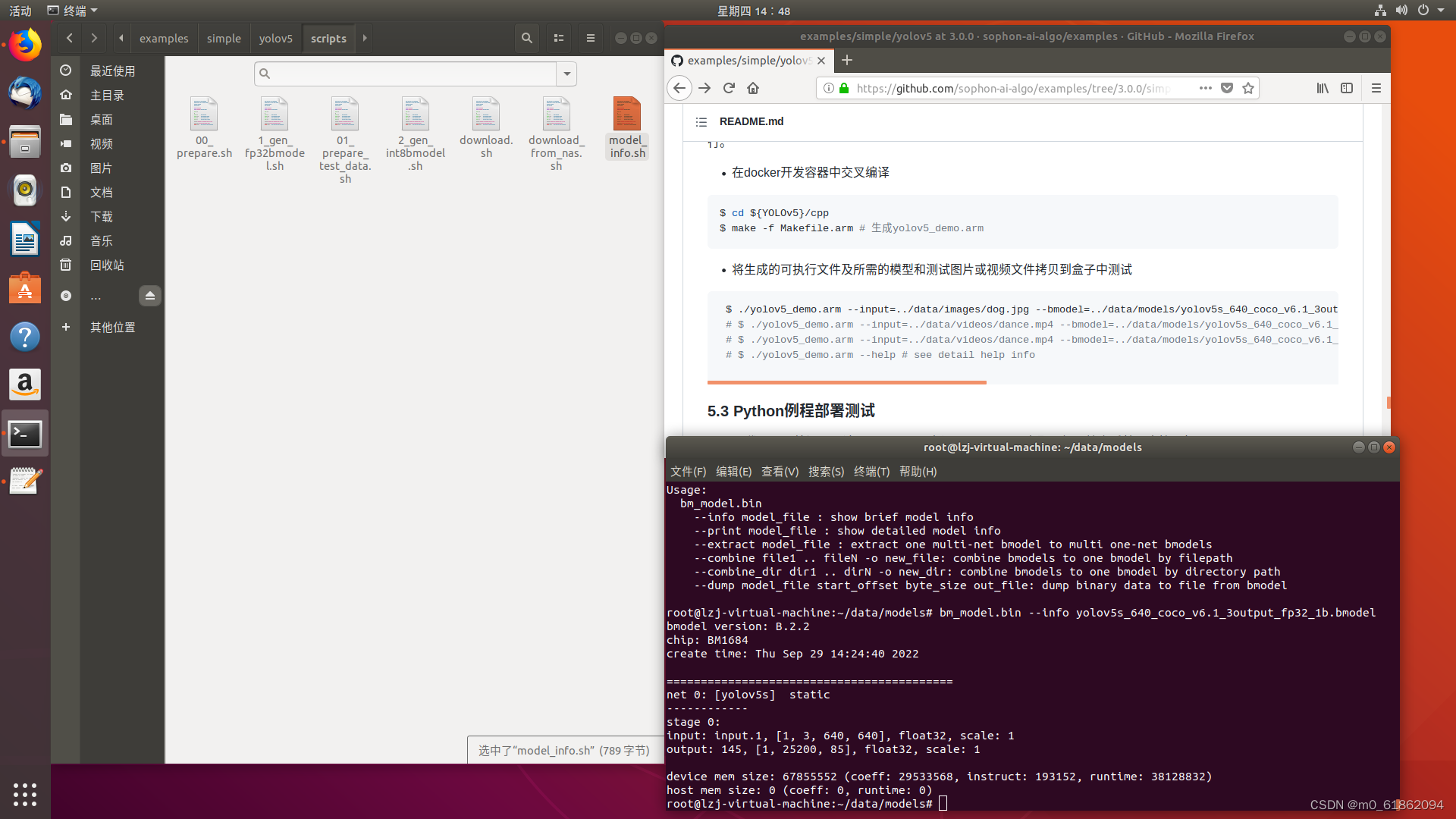1456x819 pixels.
Task: Select file download_from_nas.sh
Action: (x=557, y=134)
